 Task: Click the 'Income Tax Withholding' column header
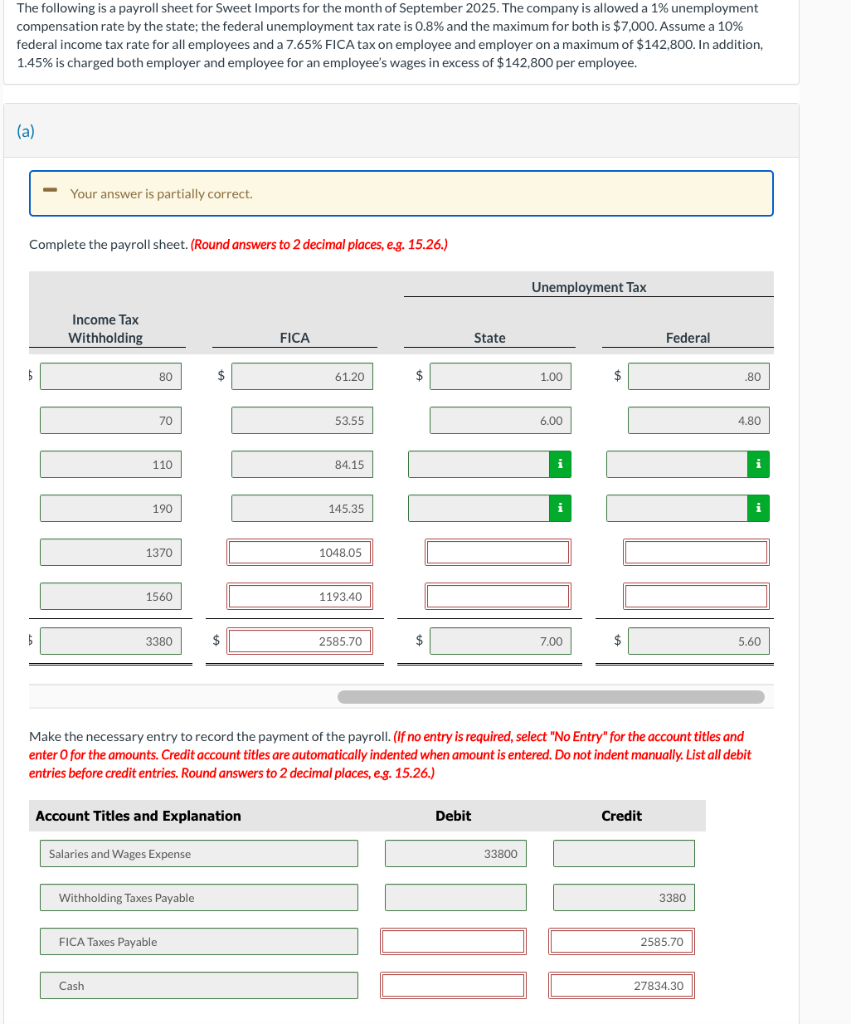106,328
